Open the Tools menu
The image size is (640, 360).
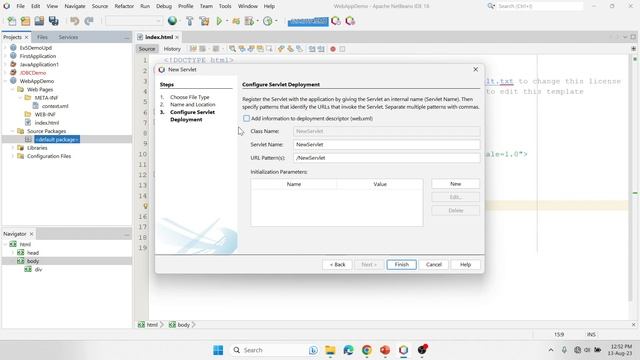pos(225,6)
